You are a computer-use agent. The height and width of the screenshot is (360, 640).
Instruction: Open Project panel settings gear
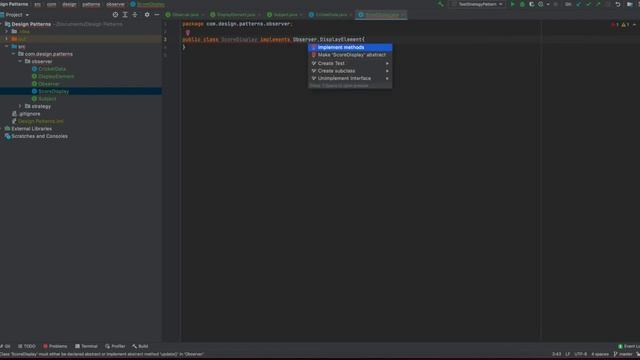[147, 15]
